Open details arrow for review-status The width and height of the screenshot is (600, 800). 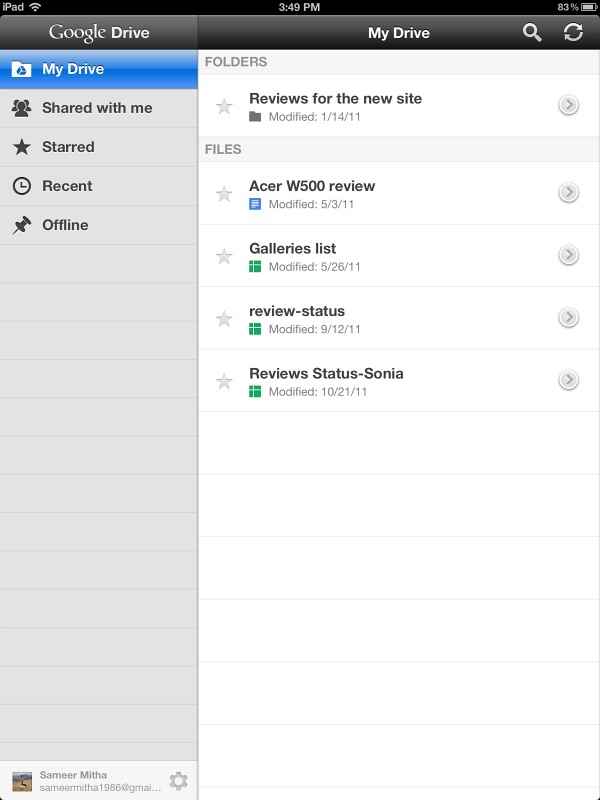(x=568, y=317)
